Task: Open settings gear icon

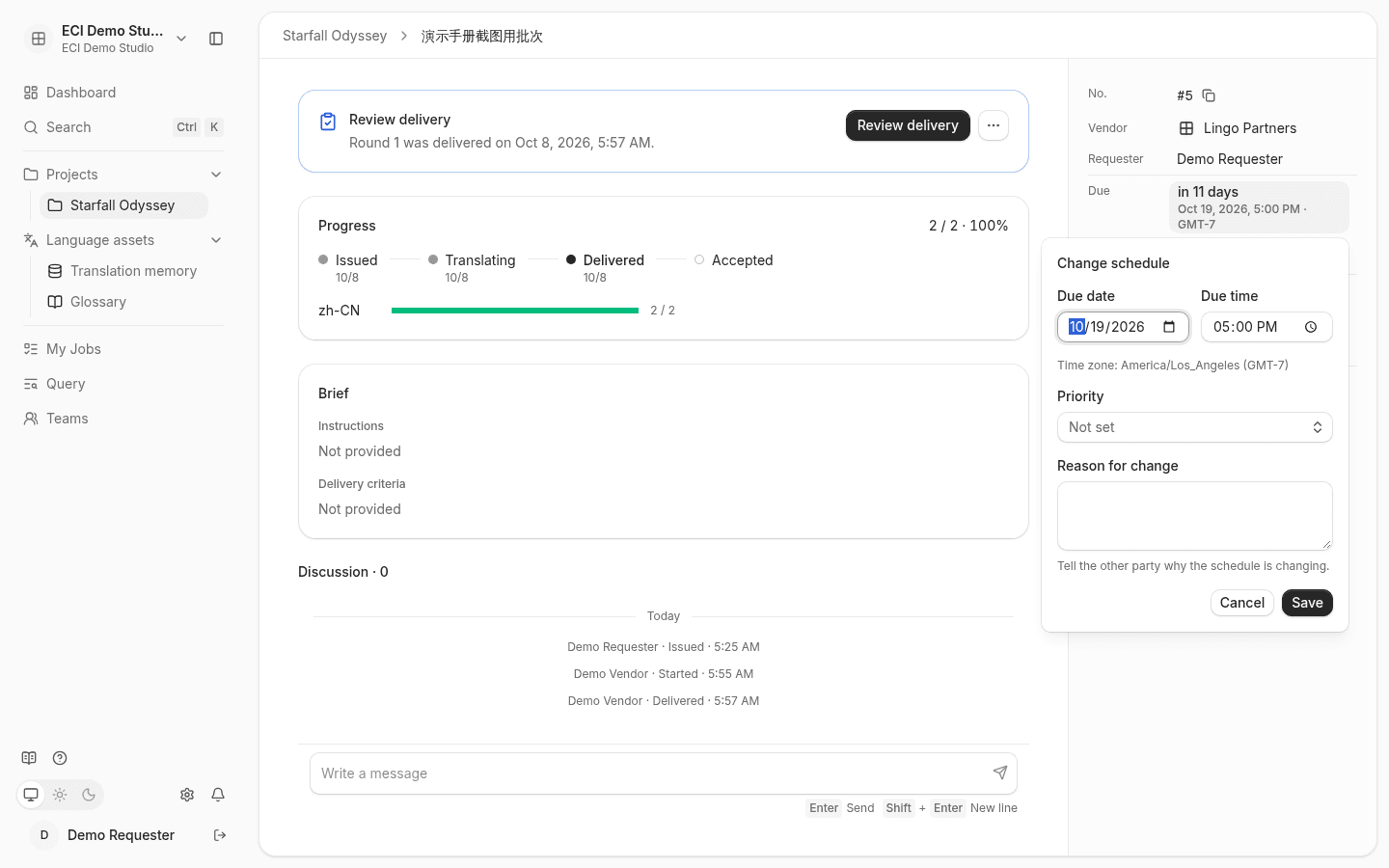Action: tap(187, 795)
